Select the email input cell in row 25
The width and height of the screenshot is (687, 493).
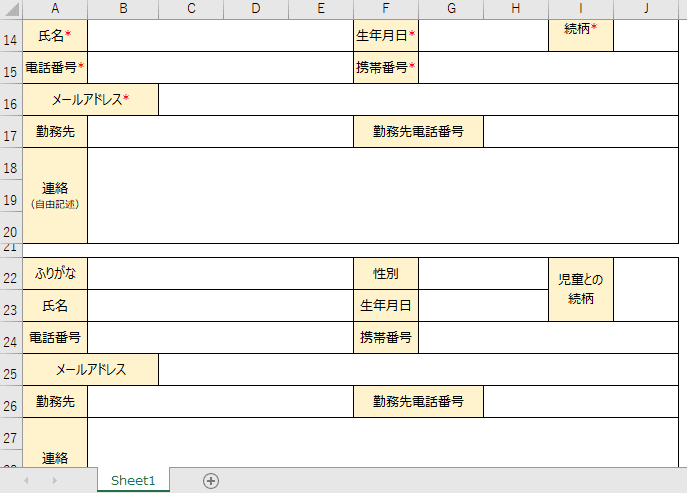[x=418, y=369]
